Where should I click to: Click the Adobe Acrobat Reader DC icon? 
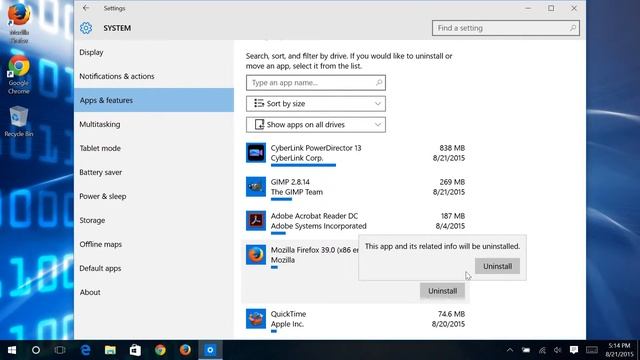256,220
